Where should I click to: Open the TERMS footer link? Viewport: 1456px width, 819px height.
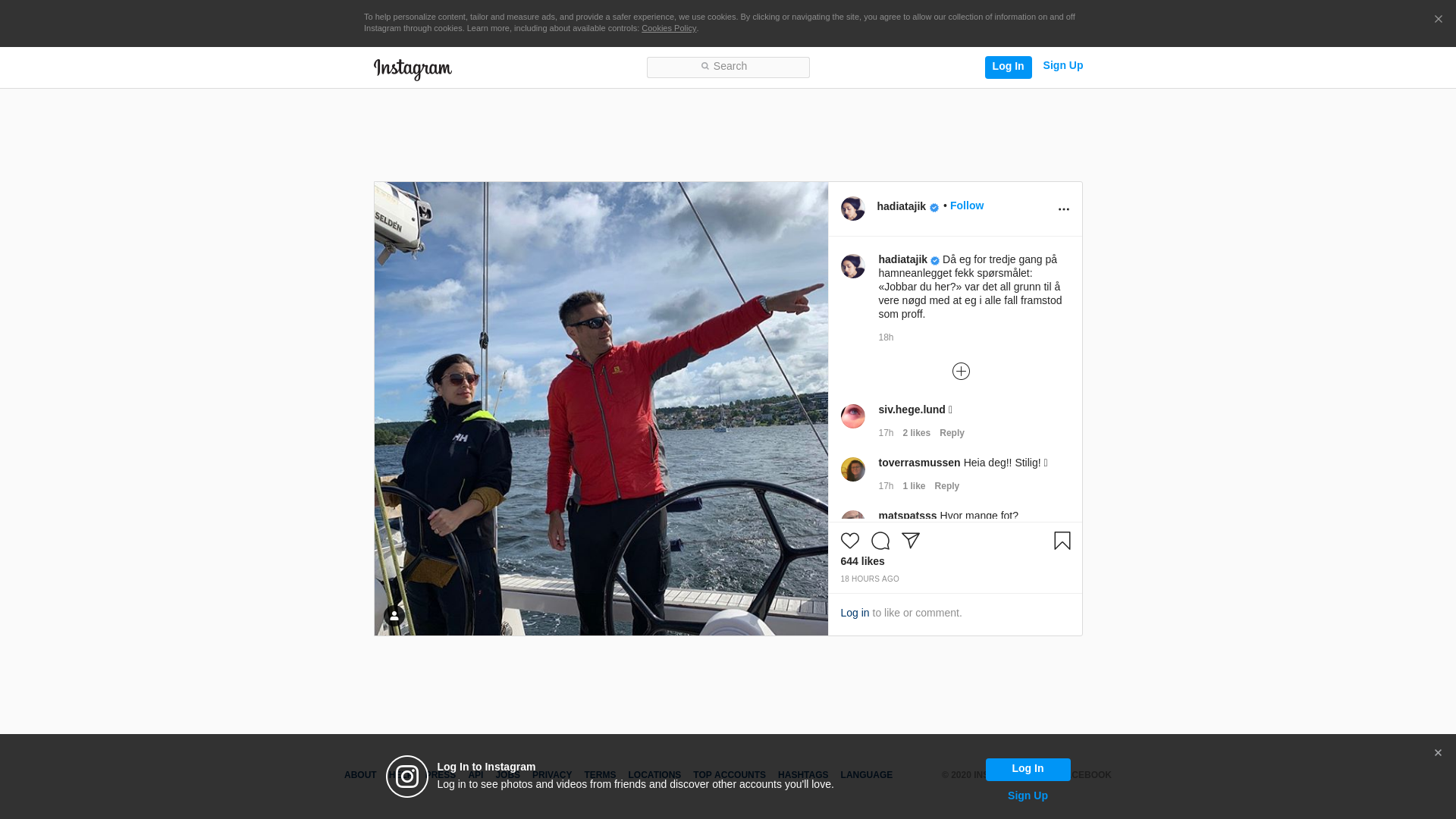click(600, 775)
